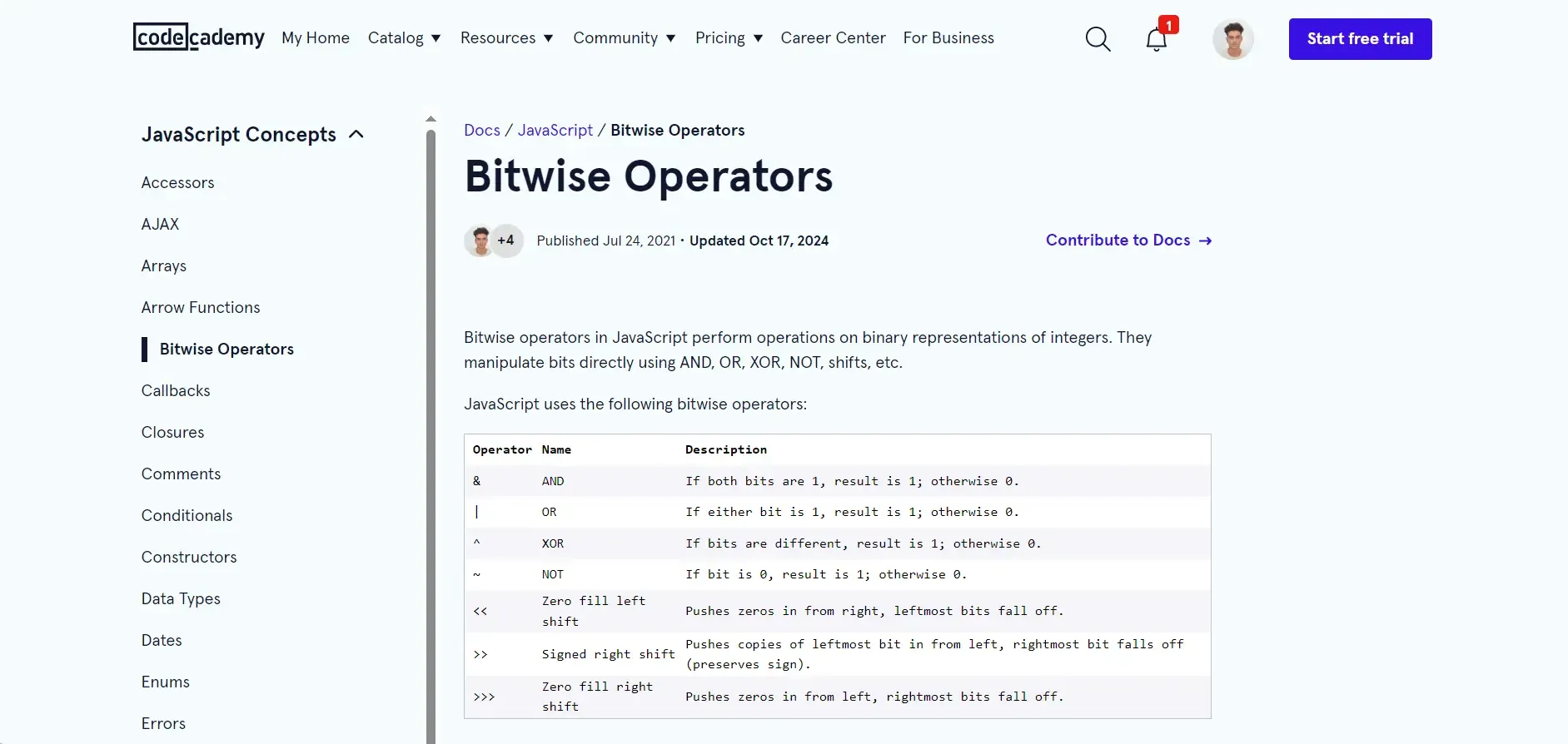The height and width of the screenshot is (744, 1568).
Task: Follow the Docs breadcrumb link
Action: tap(481, 131)
